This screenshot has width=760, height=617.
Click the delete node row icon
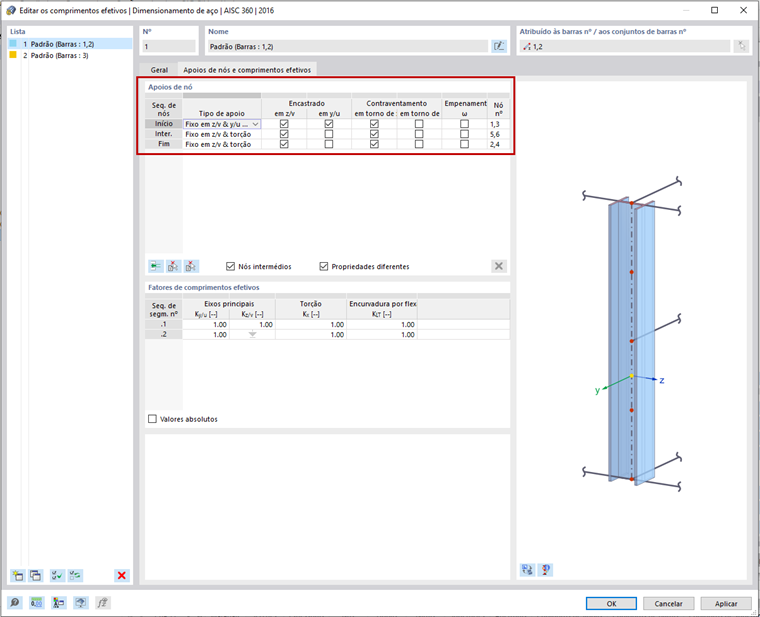(173, 266)
